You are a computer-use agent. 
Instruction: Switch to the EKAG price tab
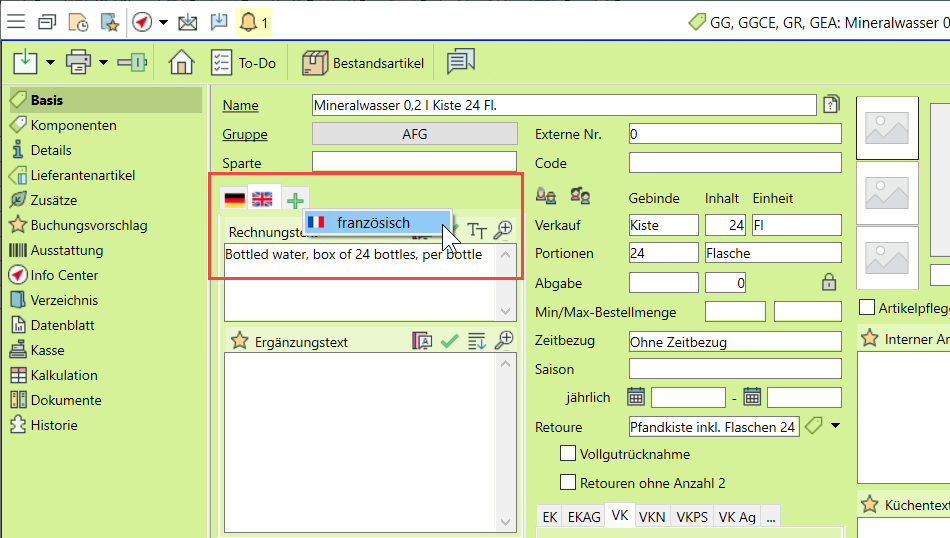tap(584, 516)
